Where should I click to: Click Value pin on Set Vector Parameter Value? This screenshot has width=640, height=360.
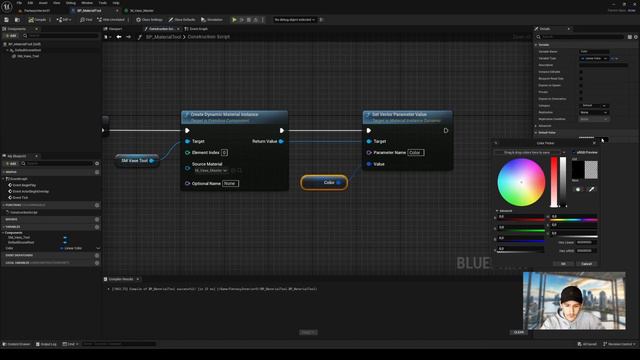[369, 164]
